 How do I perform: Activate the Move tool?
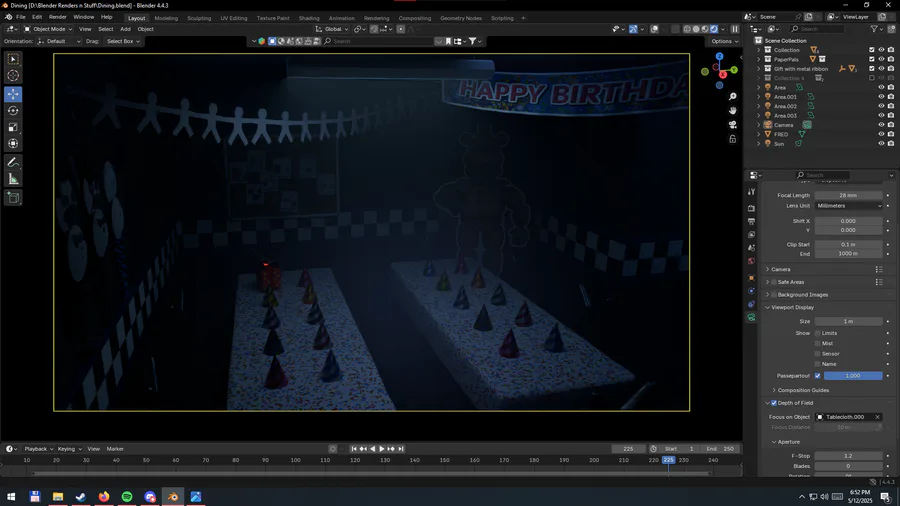point(13,94)
